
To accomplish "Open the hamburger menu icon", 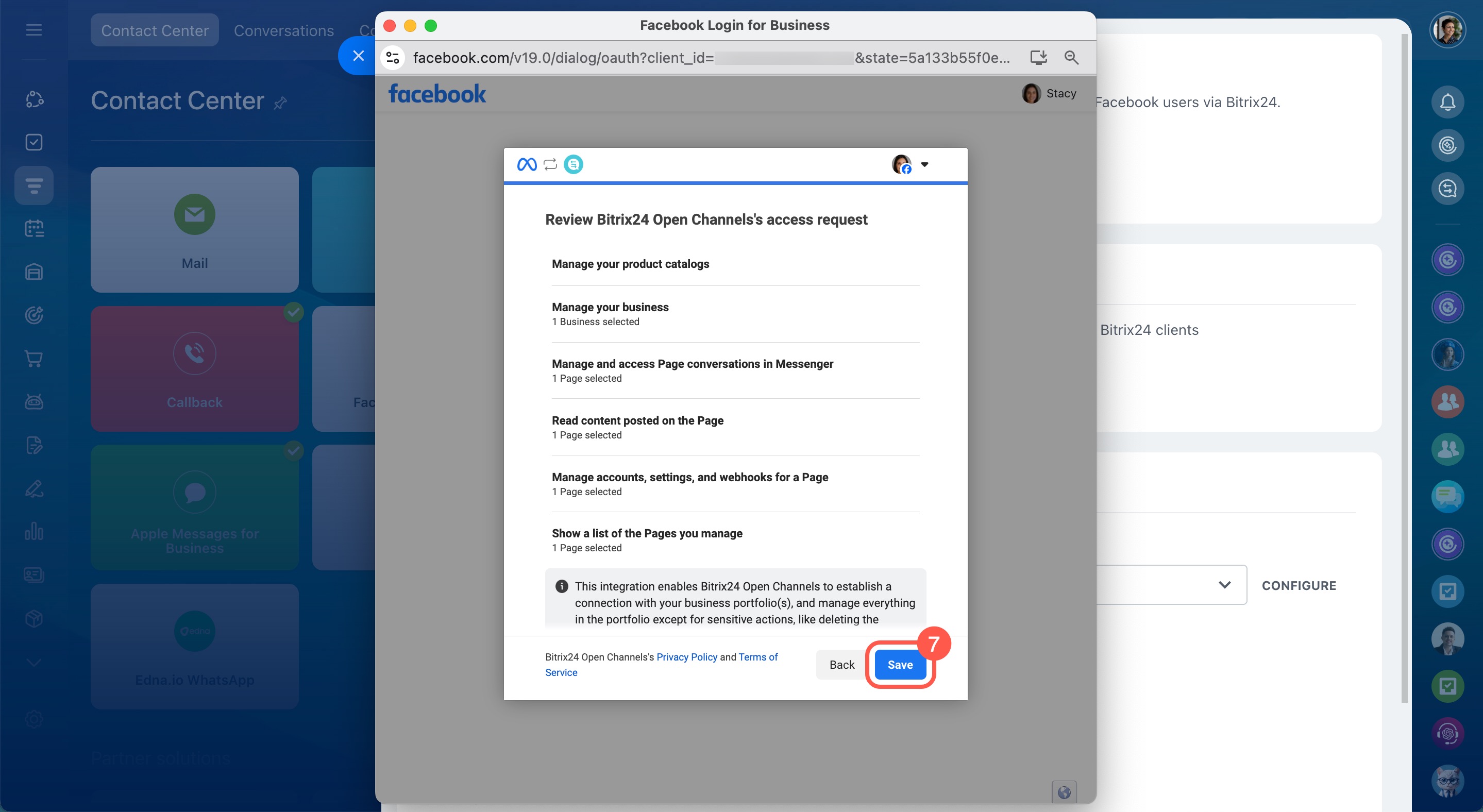I will pyautogui.click(x=34, y=30).
